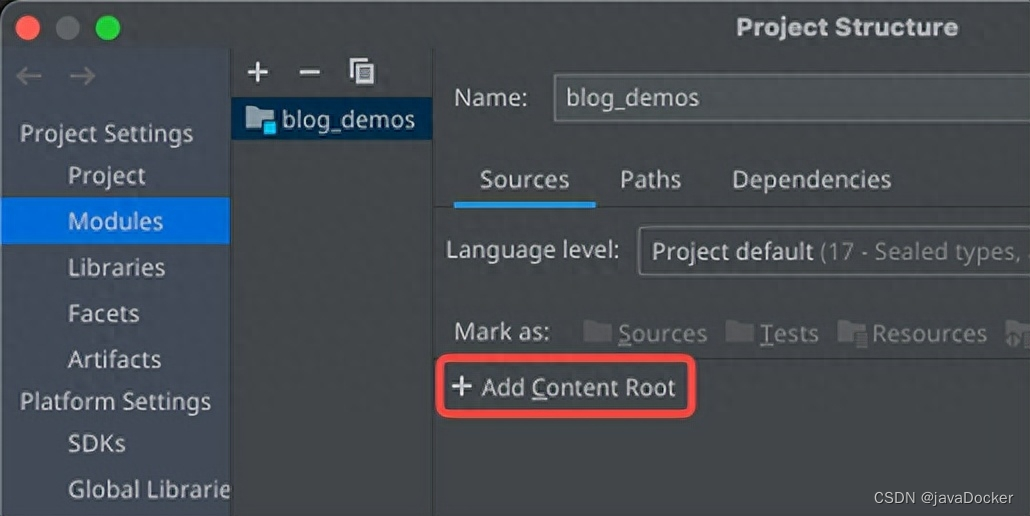The image size is (1030, 516).
Task: Add a new module with plus icon
Action: 258,72
